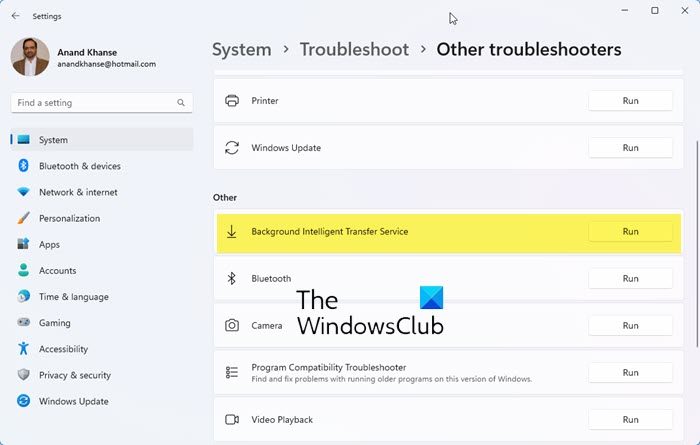
Task: Open the Apps settings page
Action: [x=102, y=245]
